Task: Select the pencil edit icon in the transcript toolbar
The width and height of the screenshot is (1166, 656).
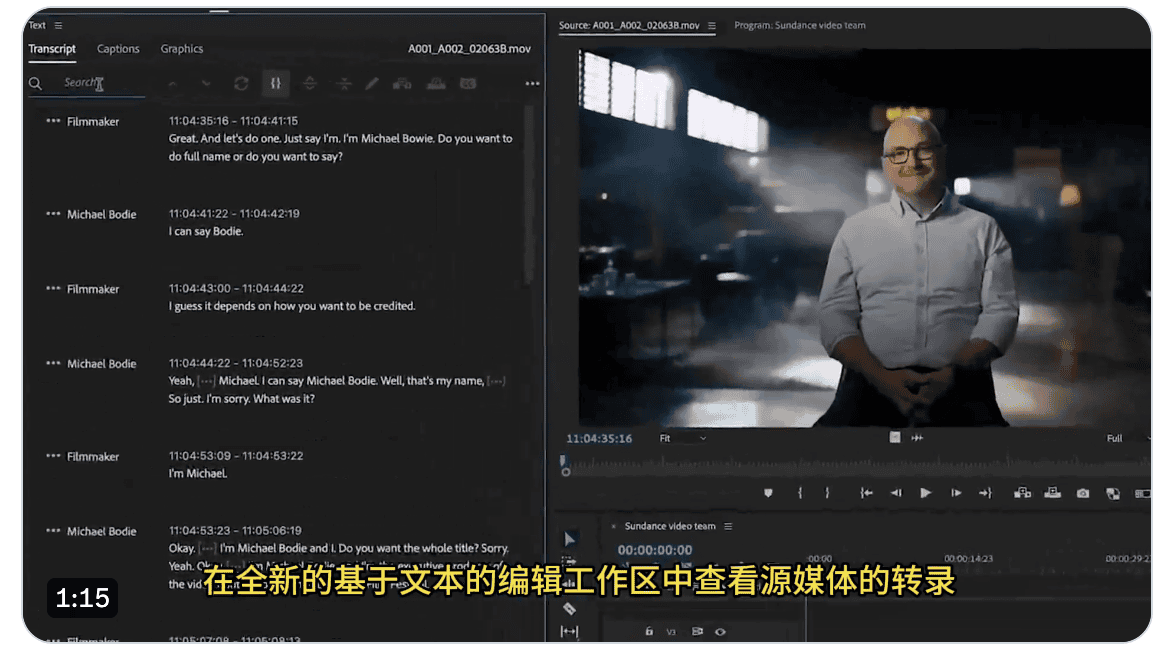Action: pyautogui.click(x=371, y=83)
